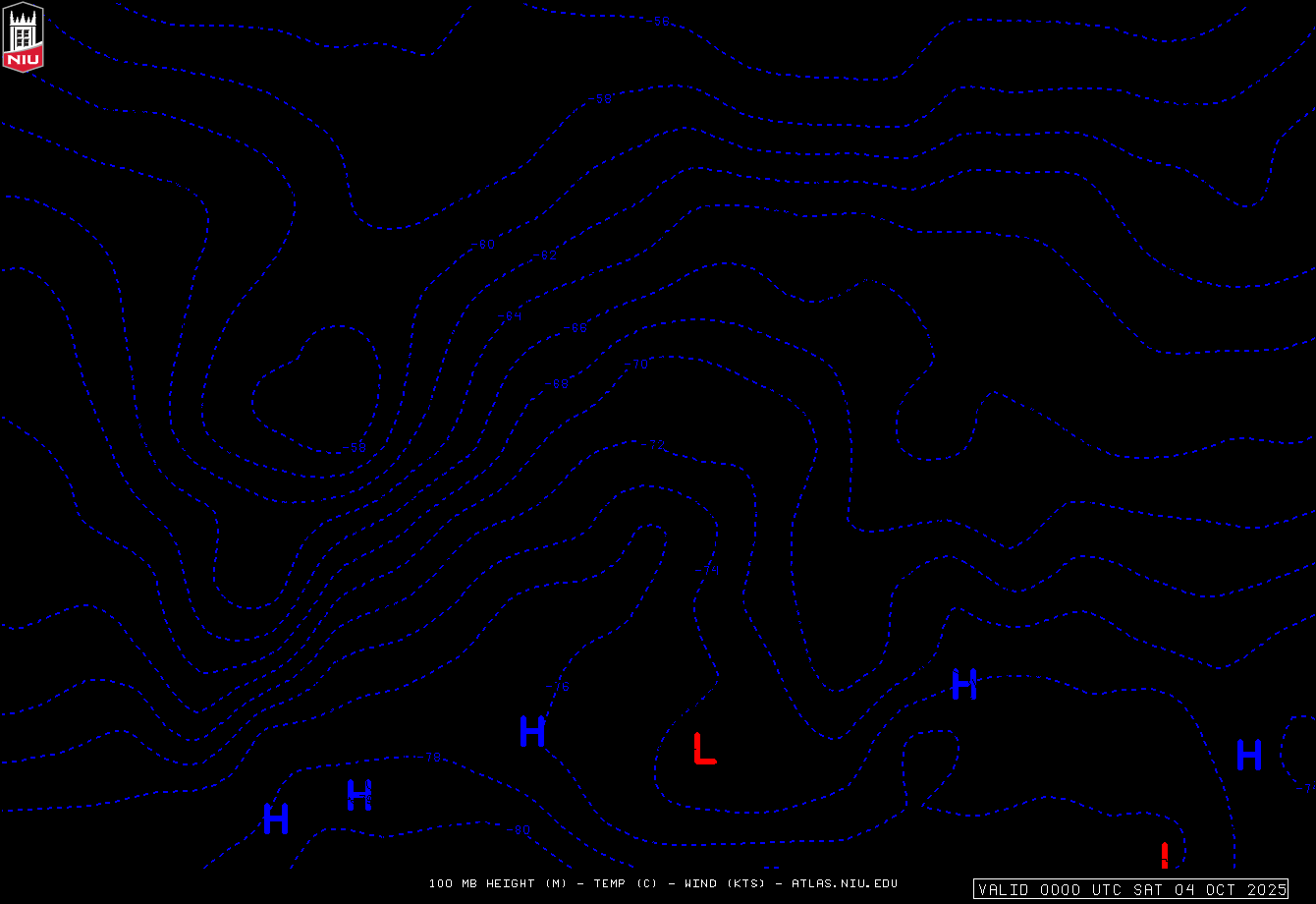The width and height of the screenshot is (1316, 904).
Task: Click the -56 label on the closed oval contour
Action: pyautogui.click(x=357, y=447)
